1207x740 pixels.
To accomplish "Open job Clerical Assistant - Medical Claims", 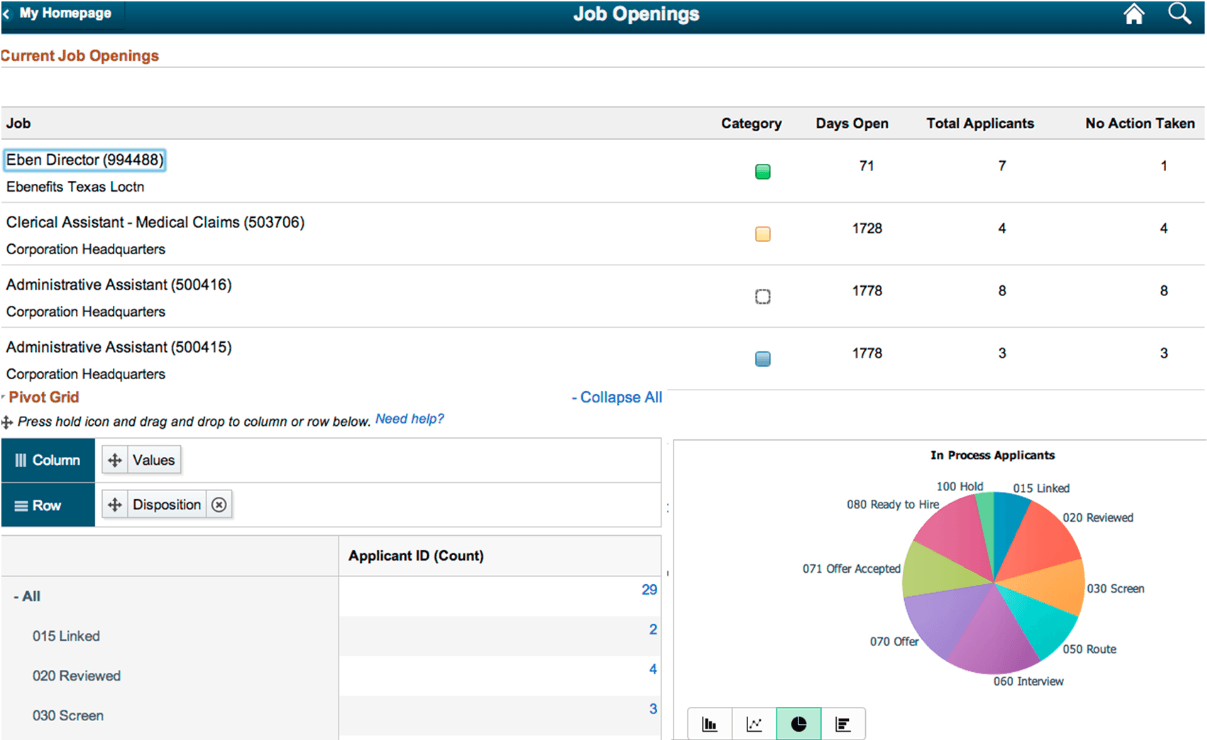I will 155,222.
